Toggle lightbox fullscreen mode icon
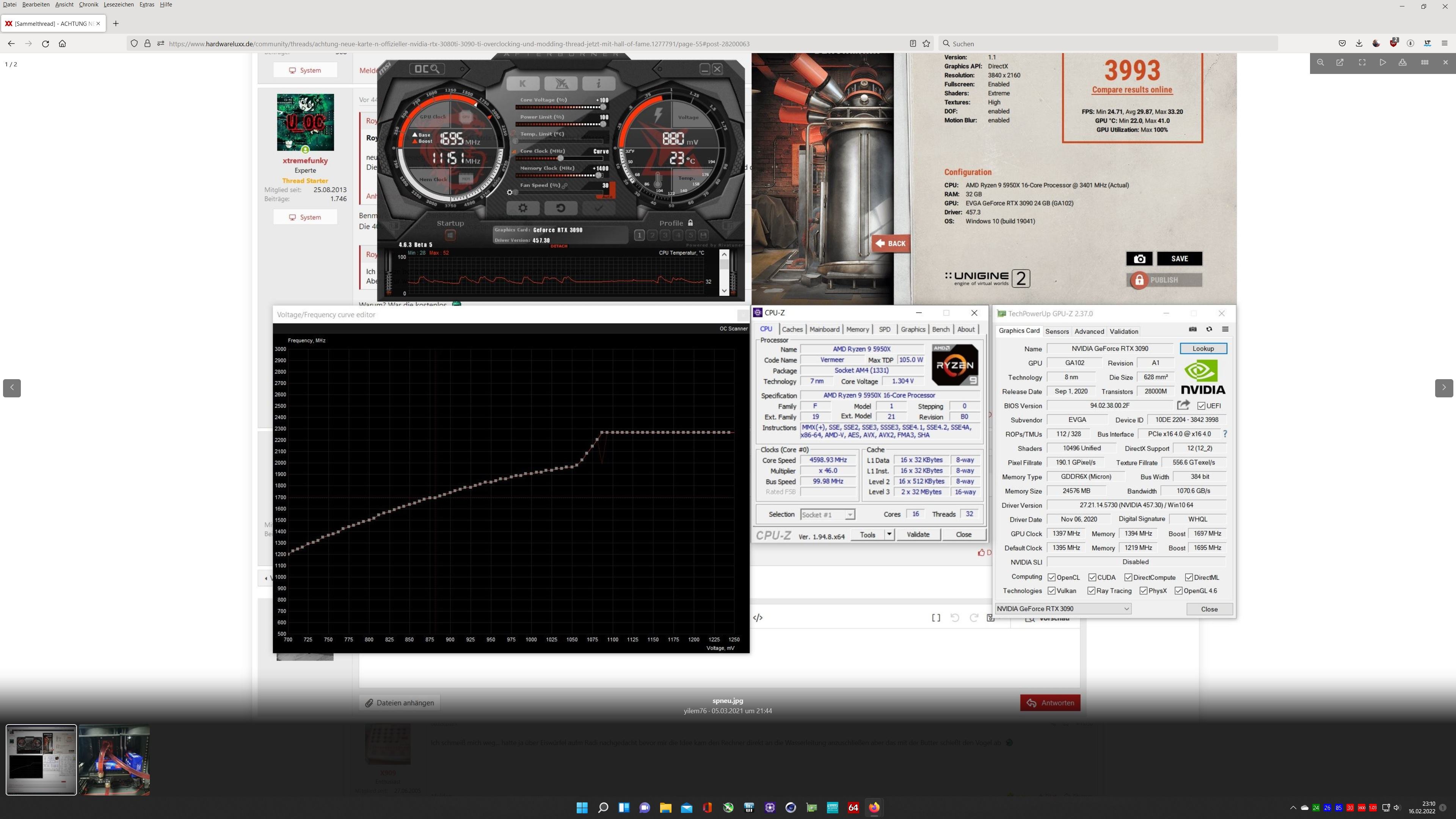1456x819 pixels. pos(1362,62)
